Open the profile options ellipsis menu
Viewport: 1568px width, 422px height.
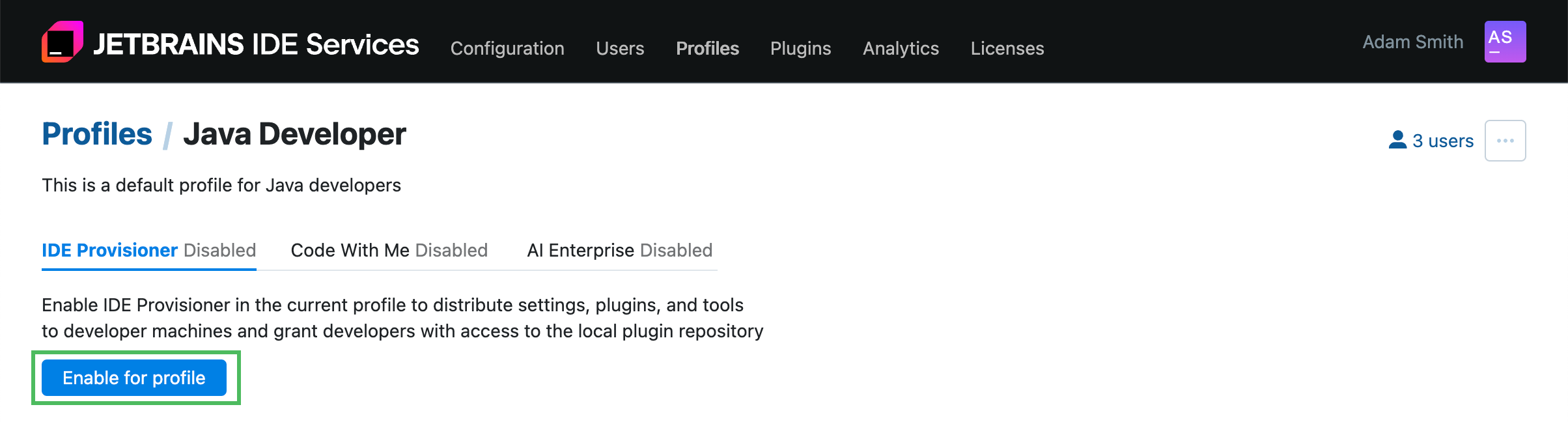coord(1505,139)
